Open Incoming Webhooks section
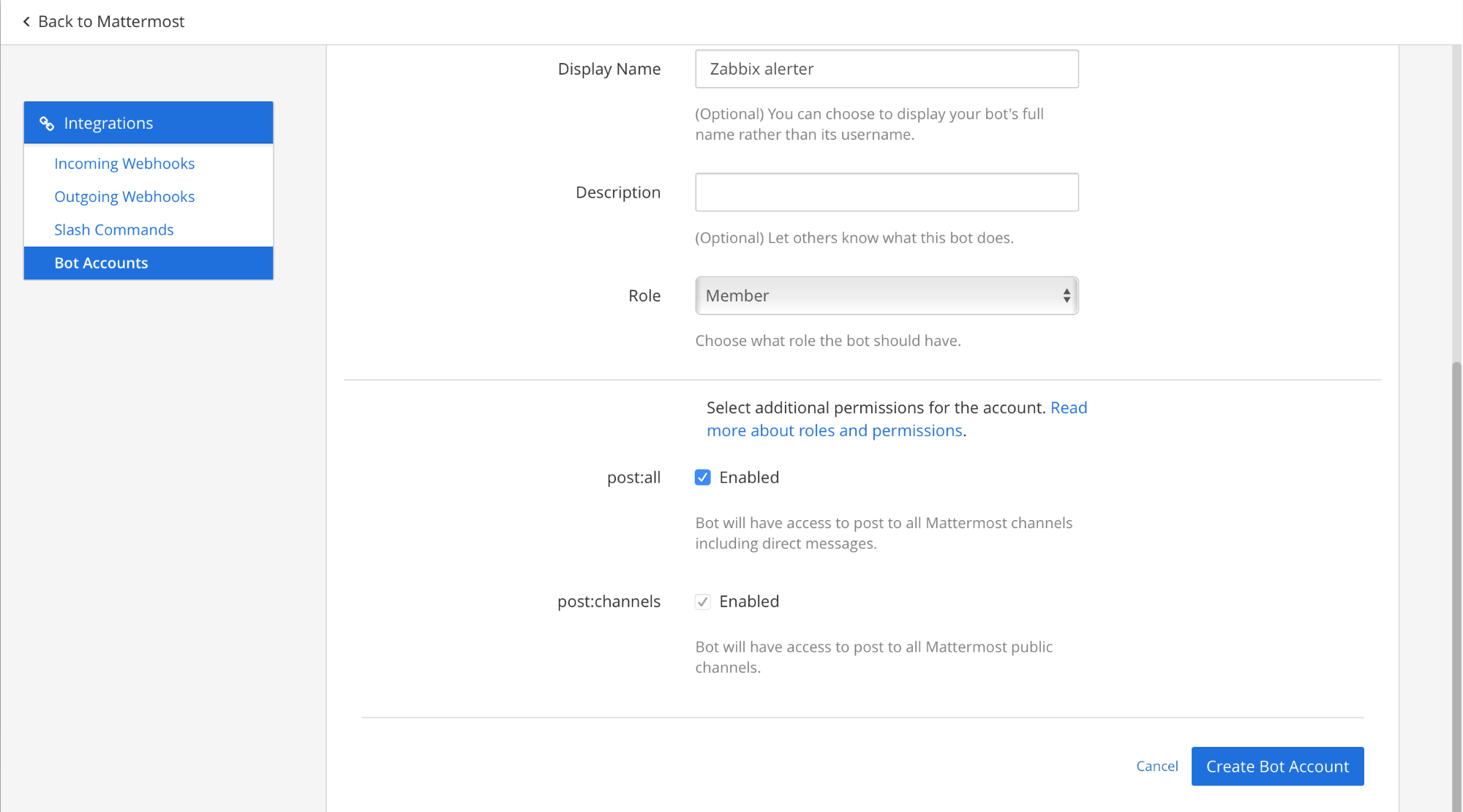This screenshot has width=1463, height=812. click(x=124, y=164)
